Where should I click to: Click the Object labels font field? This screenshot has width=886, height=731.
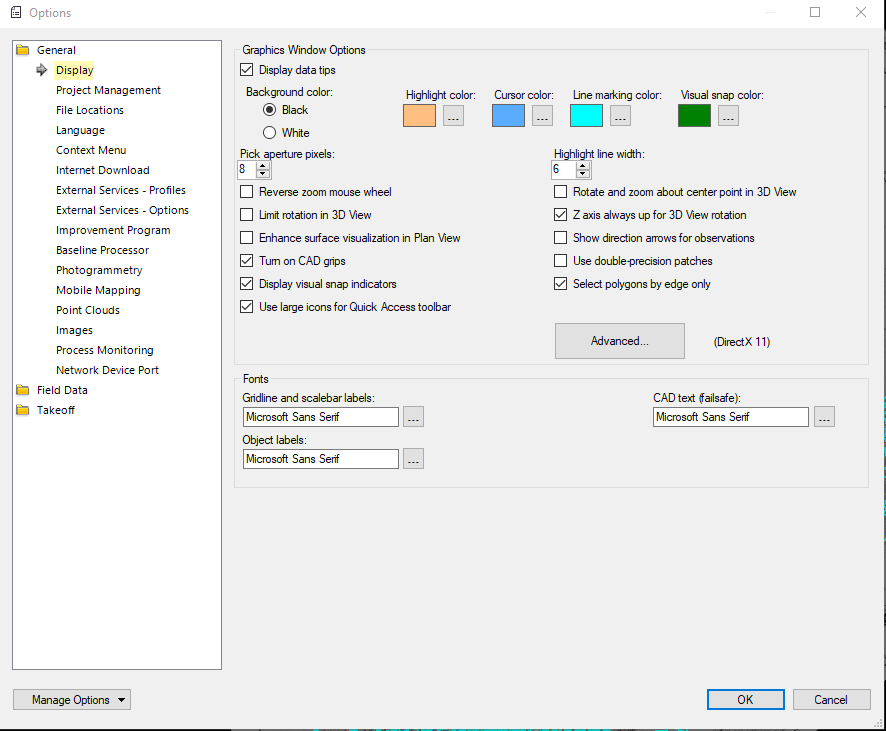click(x=321, y=459)
